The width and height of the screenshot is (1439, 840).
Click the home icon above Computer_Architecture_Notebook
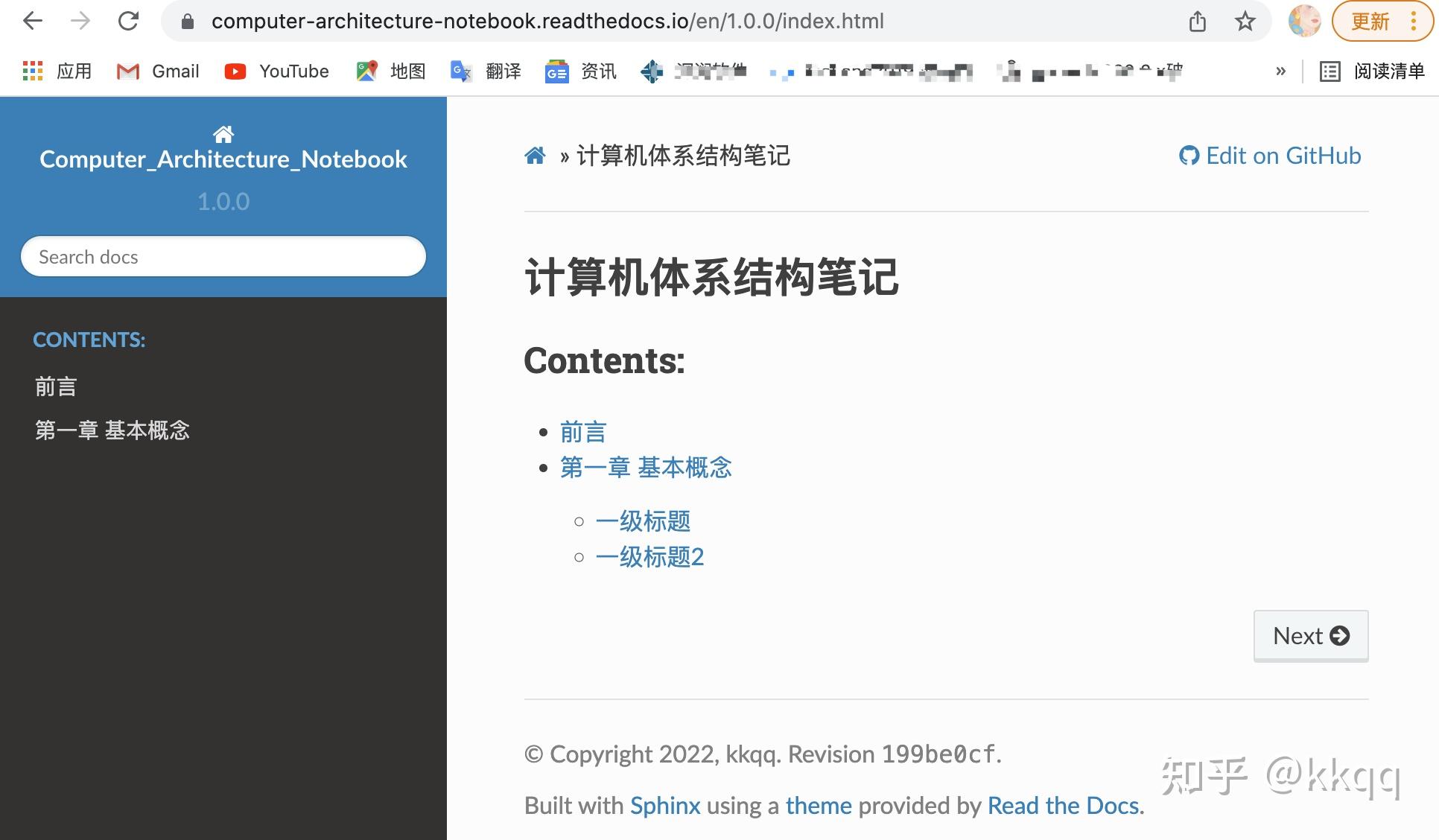click(x=223, y=134)
